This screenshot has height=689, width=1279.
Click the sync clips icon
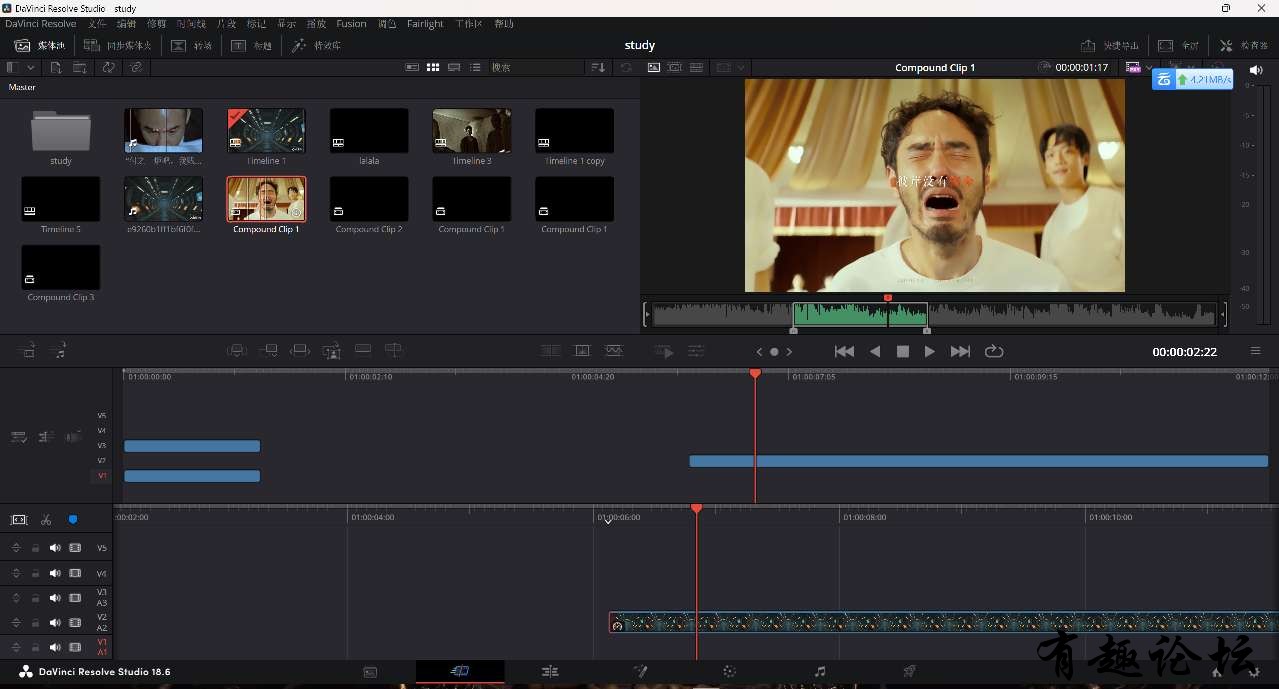click(108, 67)
